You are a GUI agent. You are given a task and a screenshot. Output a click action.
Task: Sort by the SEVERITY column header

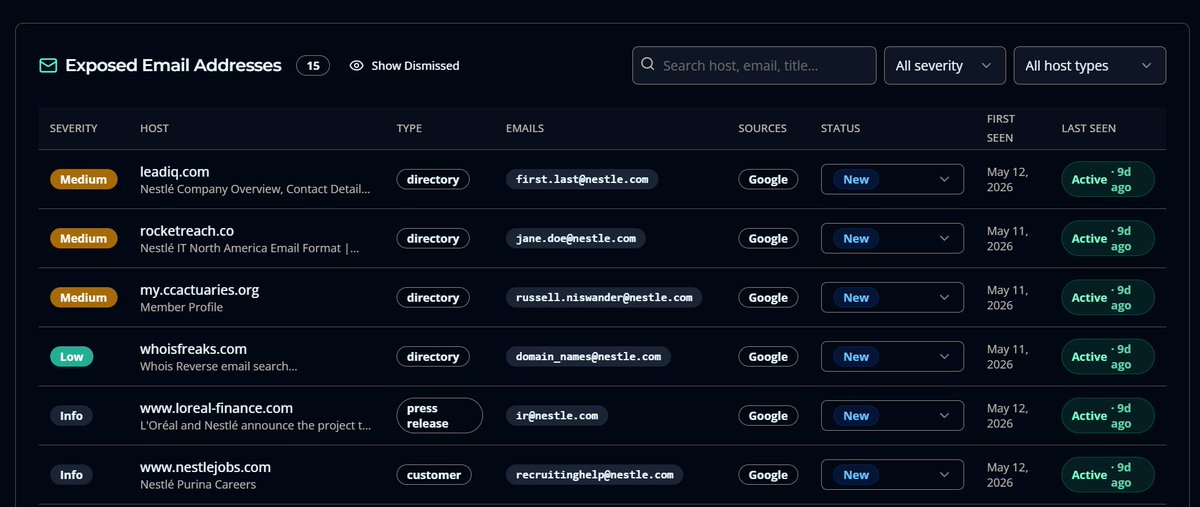point(74,128)
